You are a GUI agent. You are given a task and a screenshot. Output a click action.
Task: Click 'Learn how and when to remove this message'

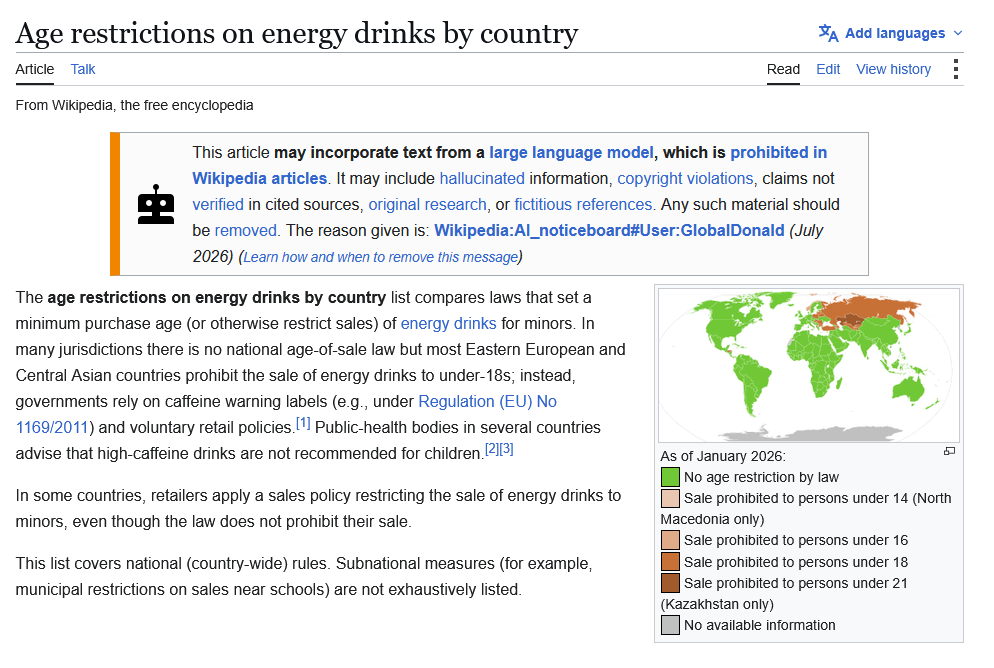tap(380, 257)
